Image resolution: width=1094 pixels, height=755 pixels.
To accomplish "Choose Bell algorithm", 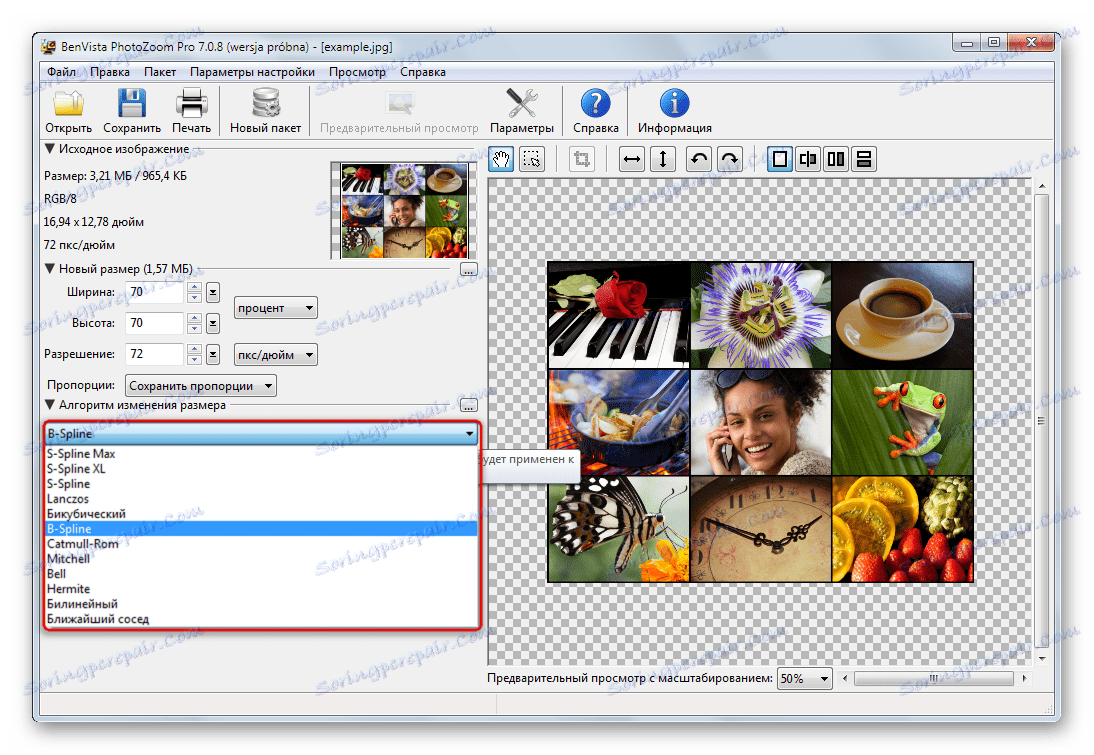I will [262, 574].
